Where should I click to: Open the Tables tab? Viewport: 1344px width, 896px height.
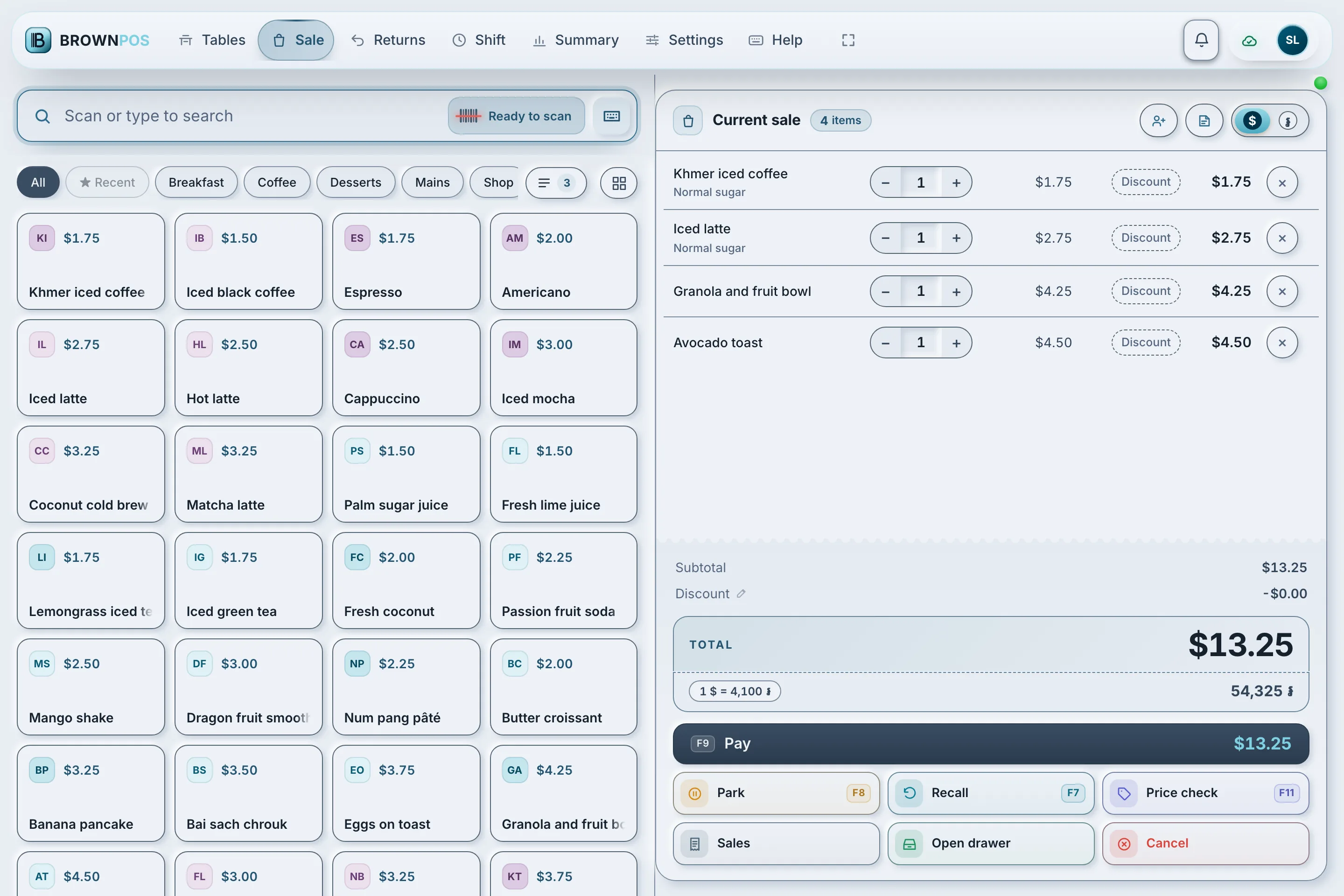coord(212,40)
